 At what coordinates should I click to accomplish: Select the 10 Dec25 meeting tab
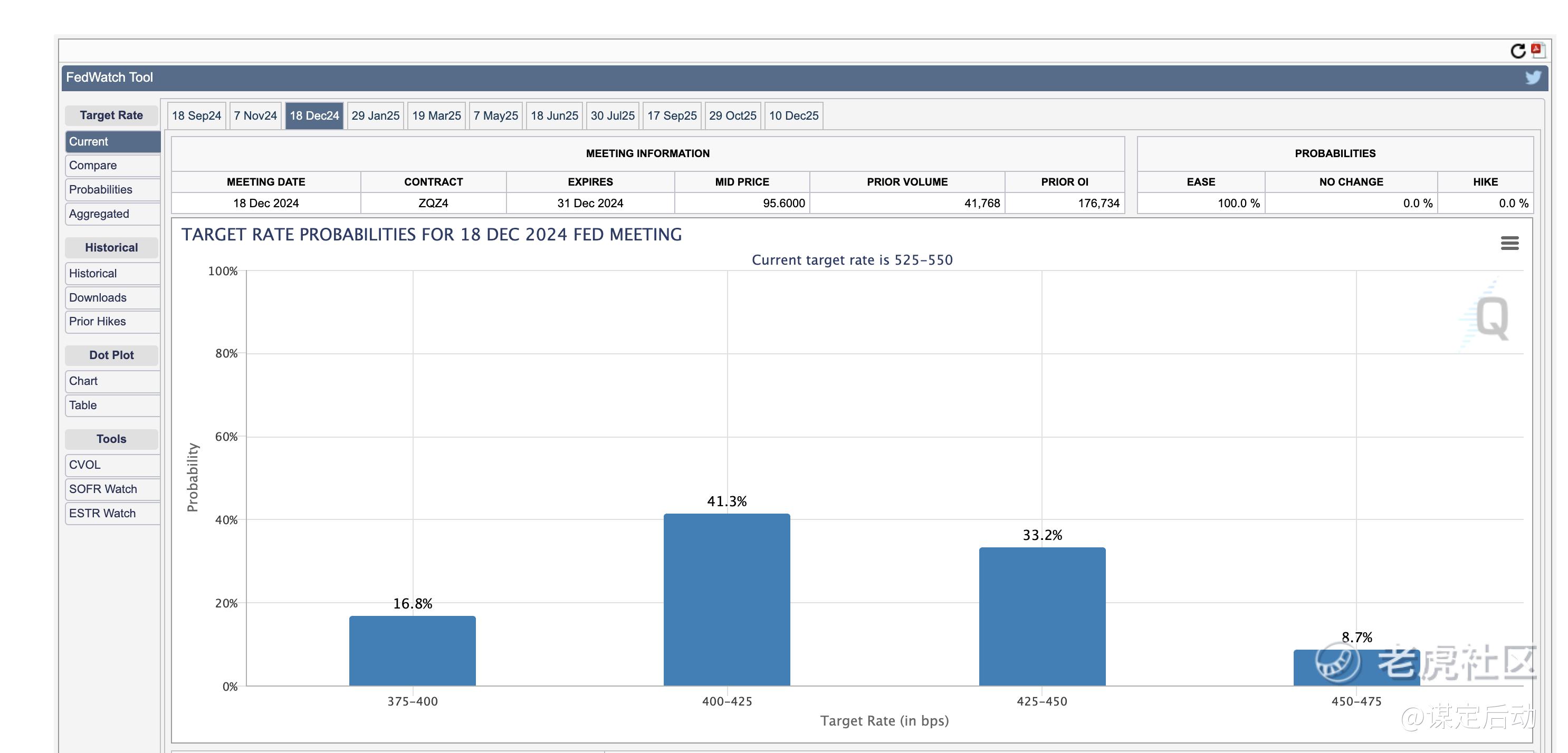point(793,115)
